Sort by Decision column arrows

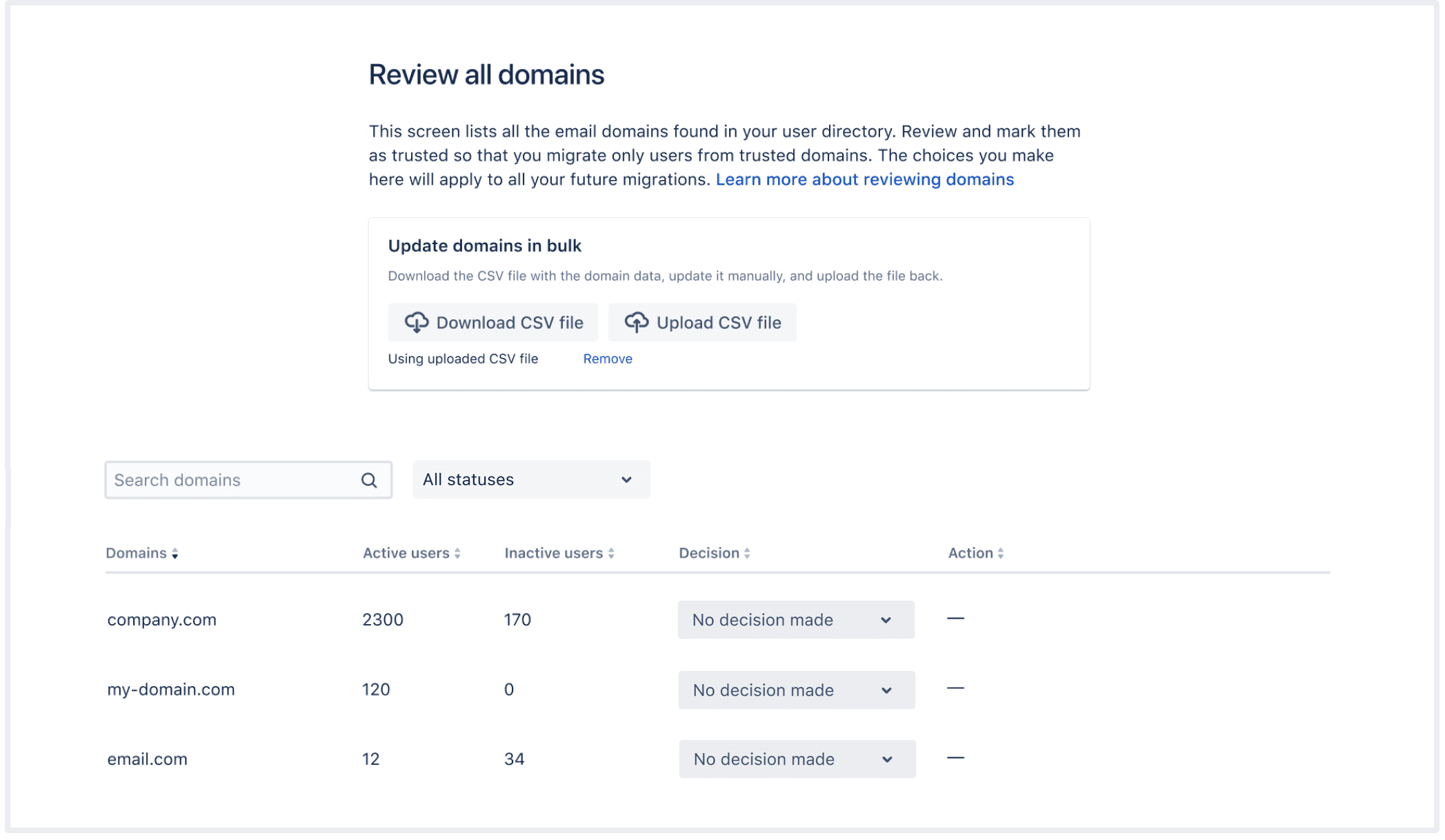pyautogui.click(x=747, y=554)
